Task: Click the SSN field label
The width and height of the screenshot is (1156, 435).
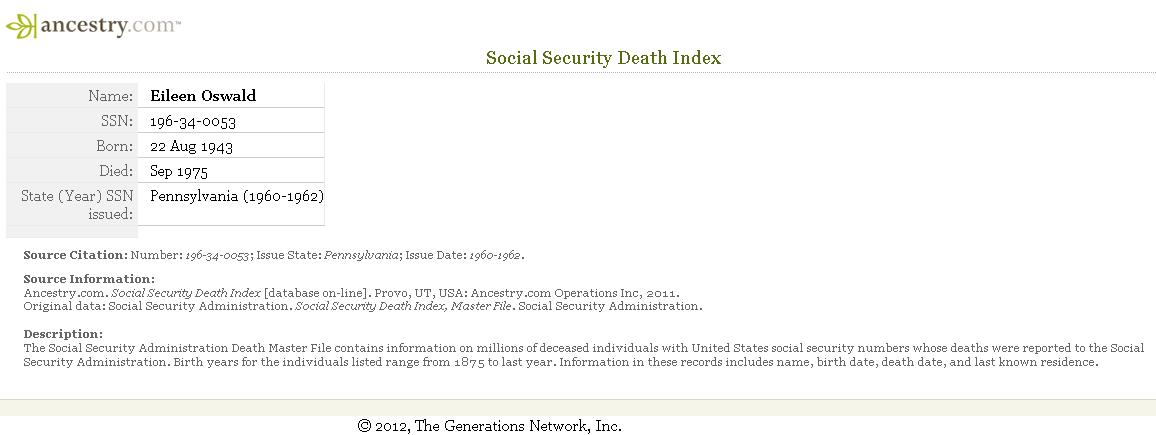Action: pyautogui.click(x=116, y=121)
